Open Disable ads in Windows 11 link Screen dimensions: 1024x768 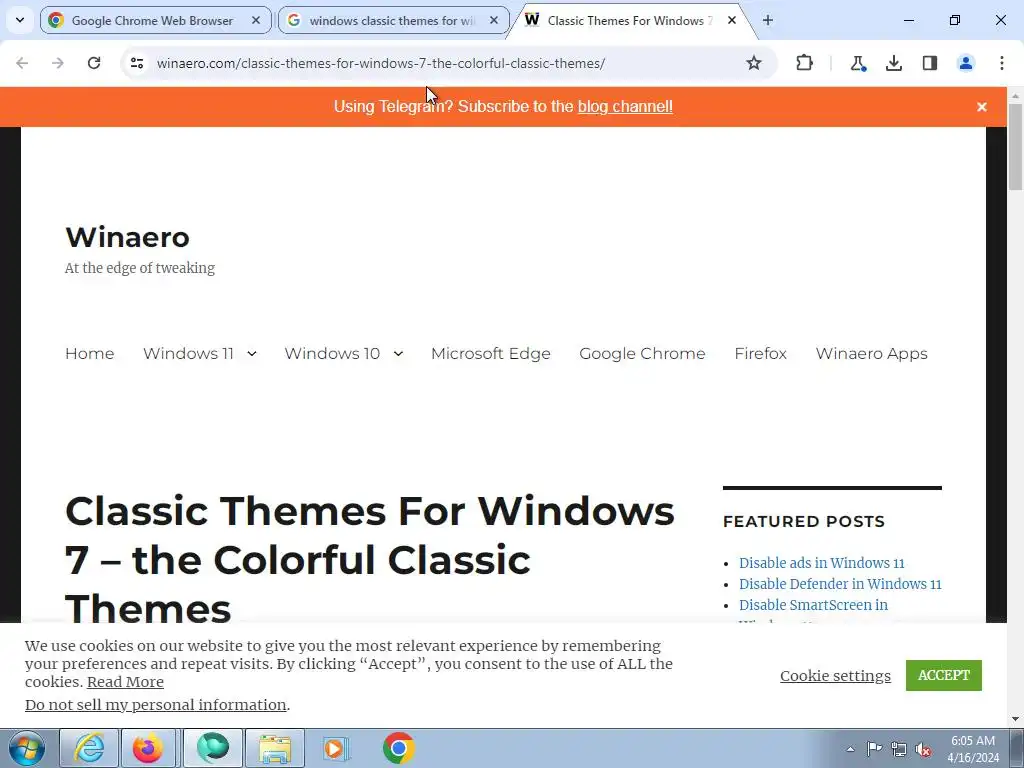pos(822,563)
